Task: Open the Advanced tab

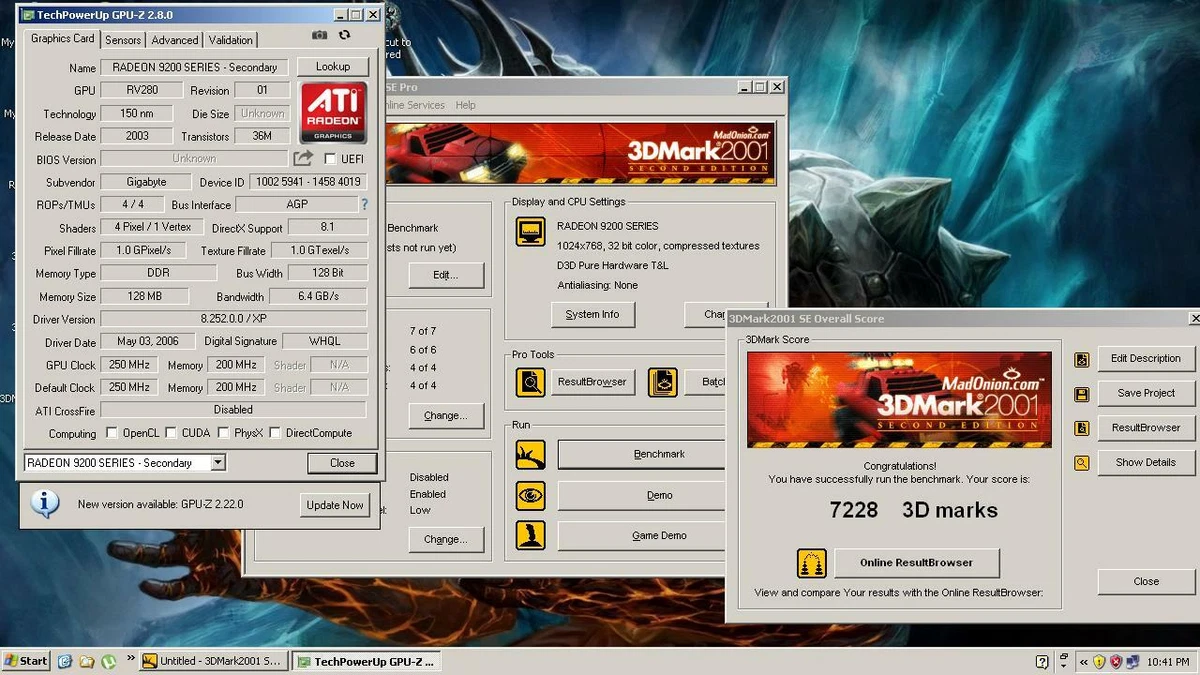Action: click(x=174, y=40)
